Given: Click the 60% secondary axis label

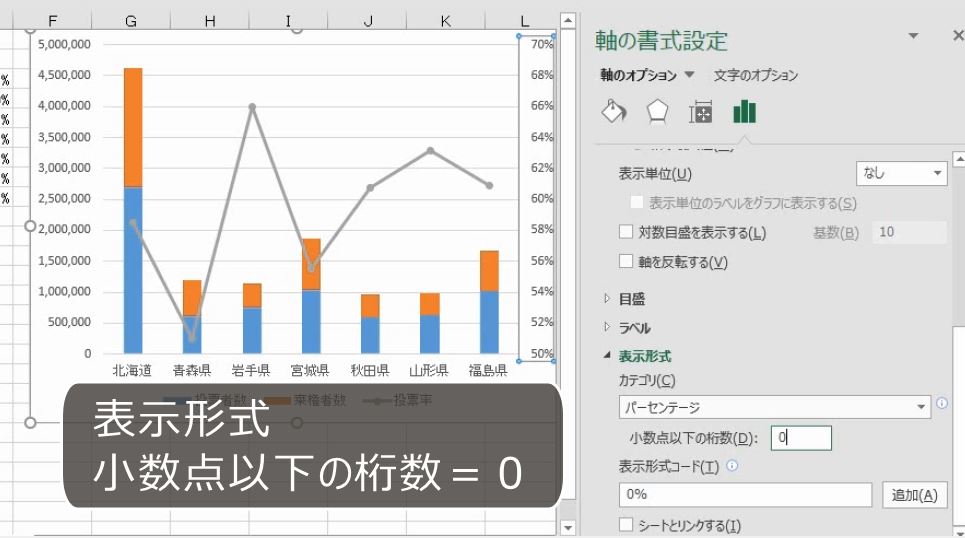Looking at the screenshot, I should click(542, 198).
